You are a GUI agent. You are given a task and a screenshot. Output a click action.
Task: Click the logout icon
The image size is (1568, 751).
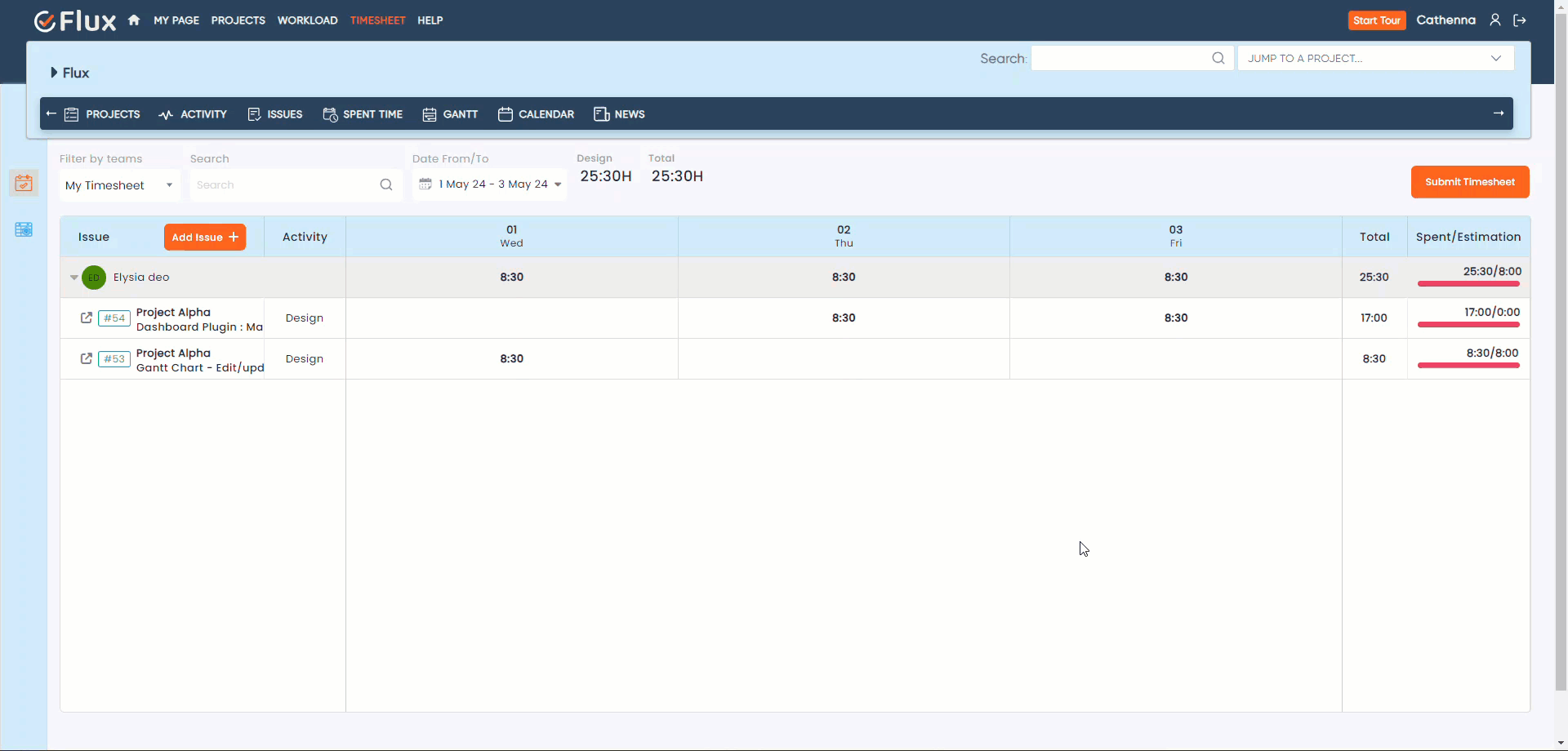coord(1519,20)
